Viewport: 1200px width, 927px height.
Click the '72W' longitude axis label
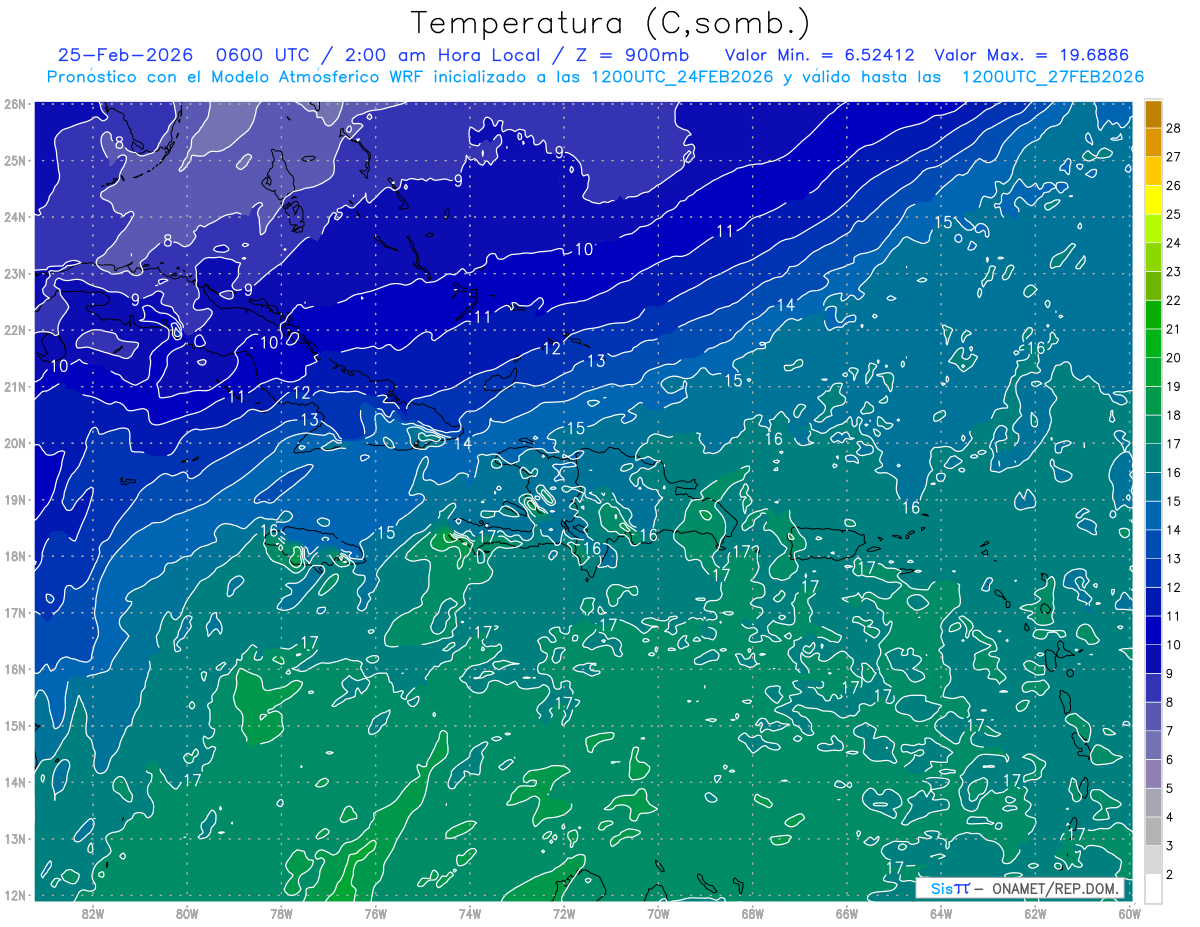click(x=564, y=913)
